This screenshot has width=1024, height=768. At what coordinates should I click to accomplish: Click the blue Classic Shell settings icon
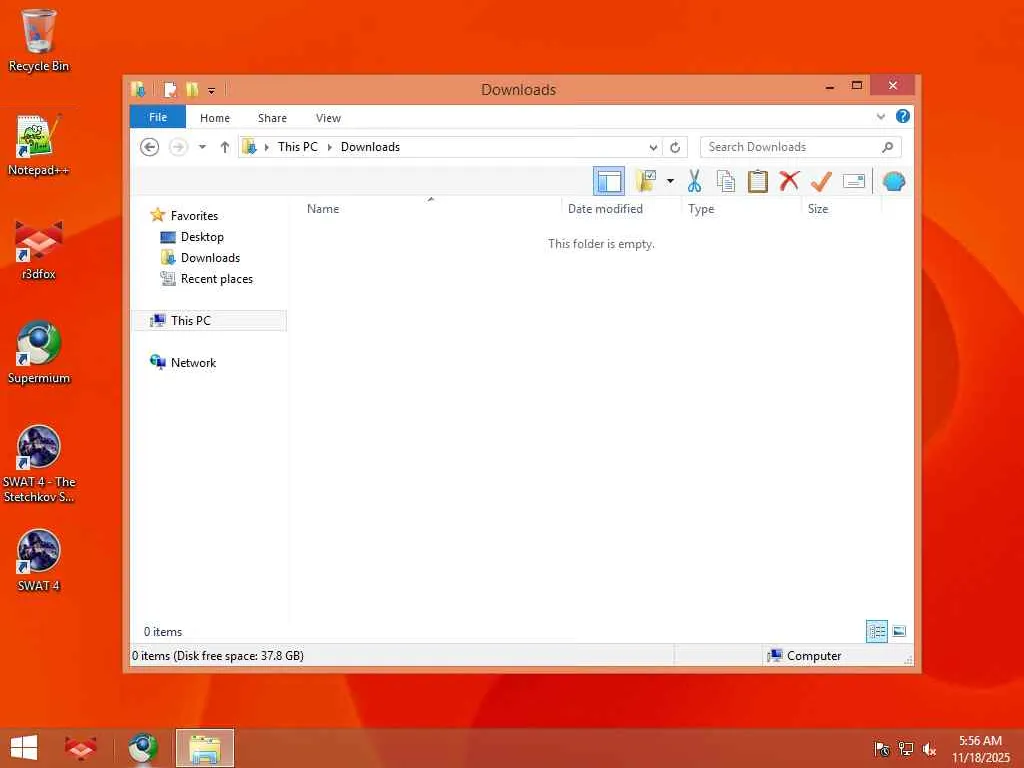point(893,181)
